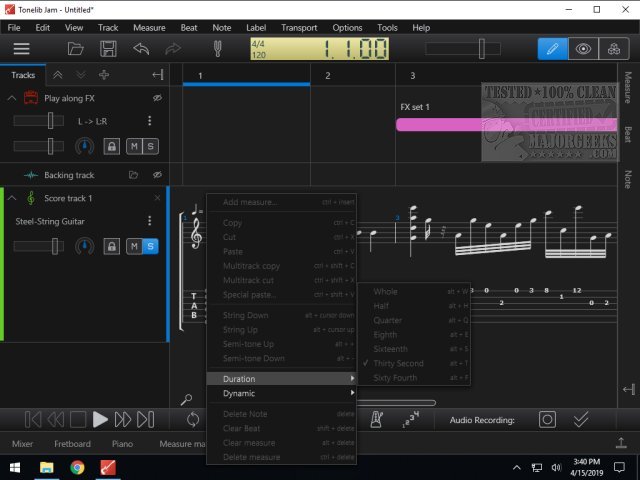Image resolution: width=640 pixels, height=480 pixels.
Task: Collapse the Play along FX track
Action: pos(12,98)
